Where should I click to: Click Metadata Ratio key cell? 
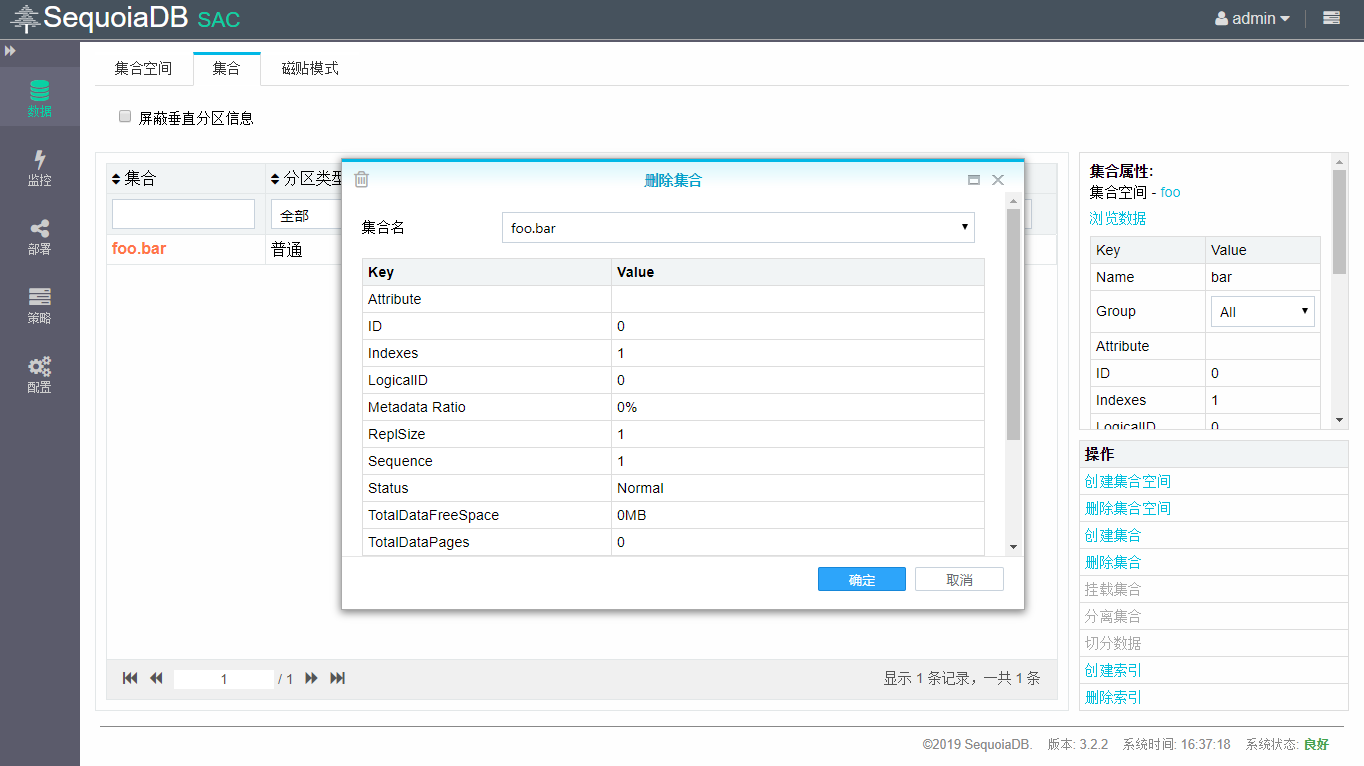[x=487, y=407]
